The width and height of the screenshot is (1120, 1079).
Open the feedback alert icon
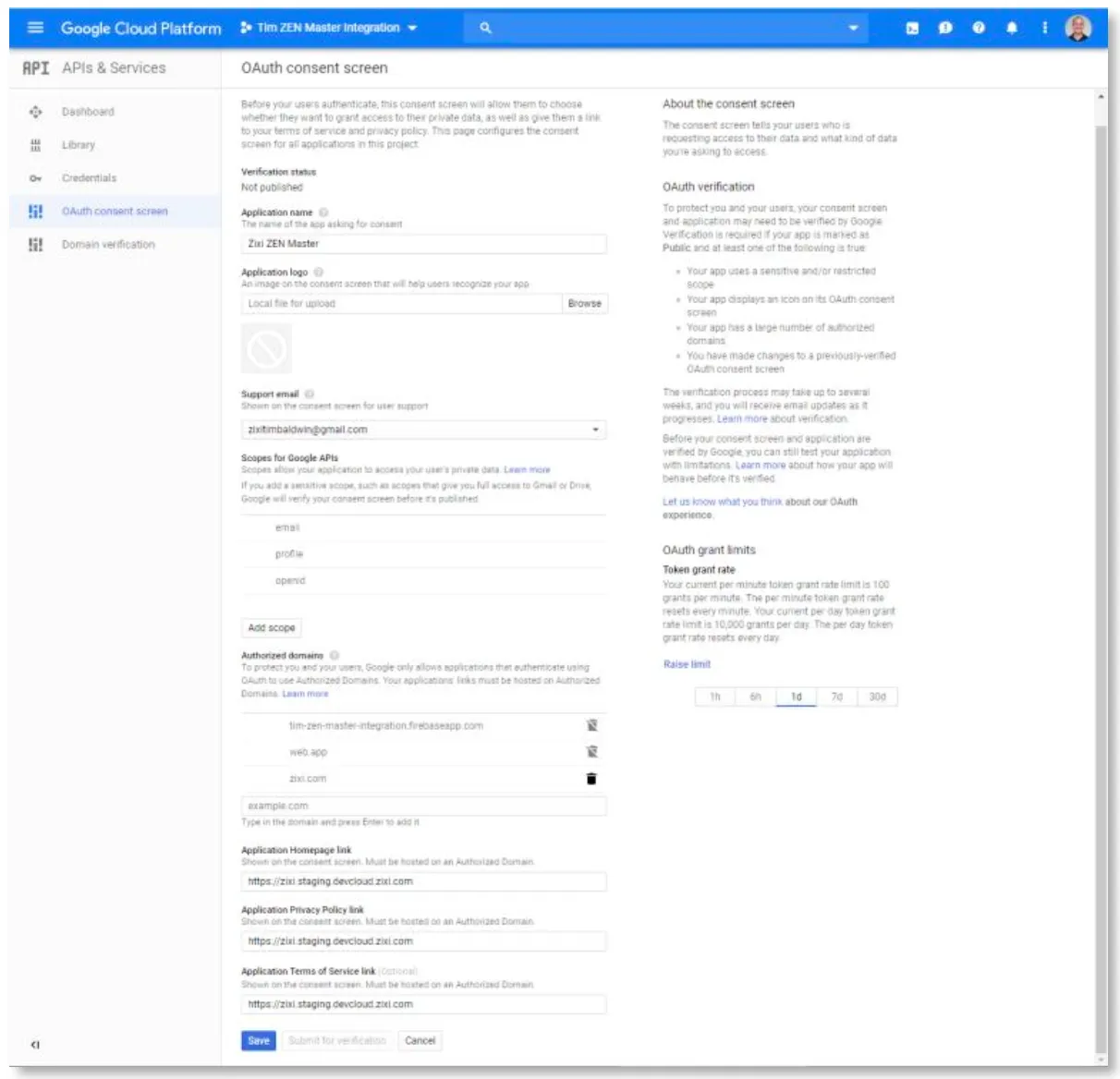pyautogui.click(x=945, y=28)
